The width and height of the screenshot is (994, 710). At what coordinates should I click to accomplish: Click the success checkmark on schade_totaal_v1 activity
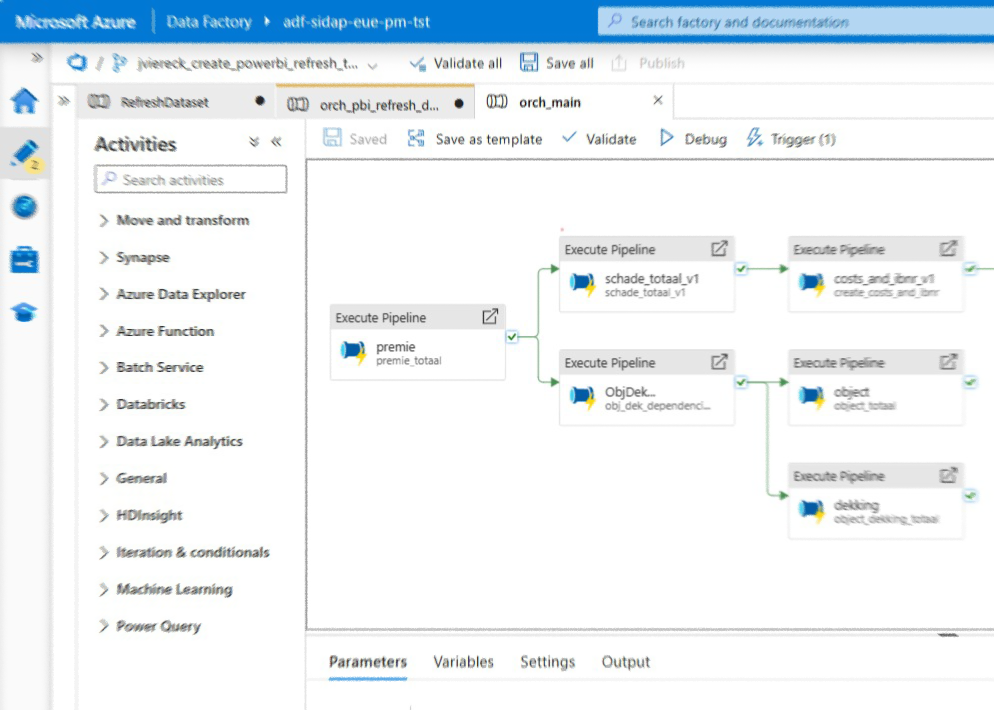[741, 268]
